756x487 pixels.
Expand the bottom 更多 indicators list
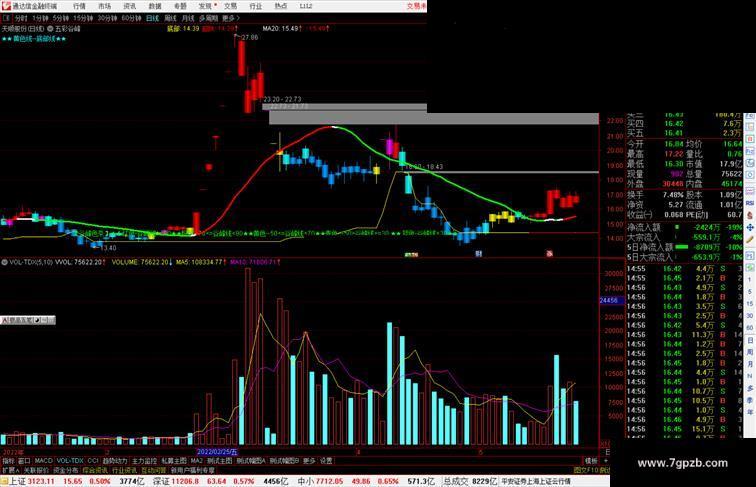pyautogui.click(x=309, y=461)
